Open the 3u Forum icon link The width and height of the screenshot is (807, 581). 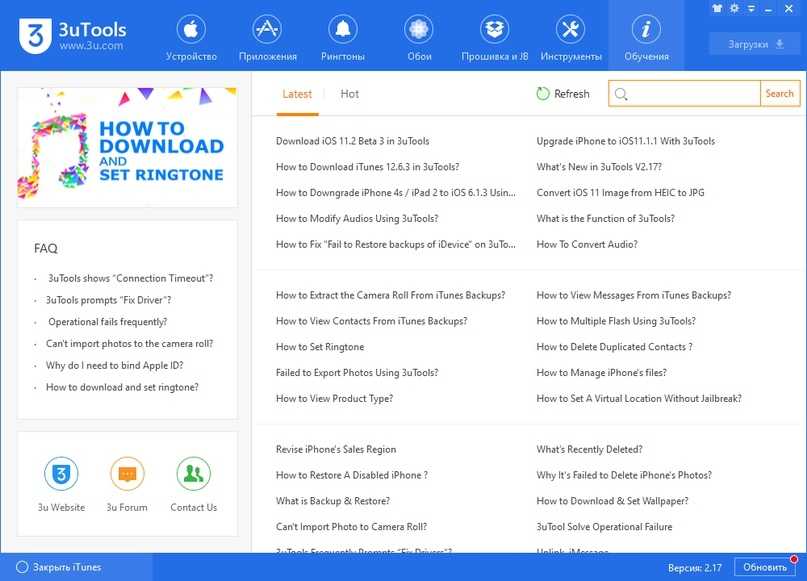(127, 474)
